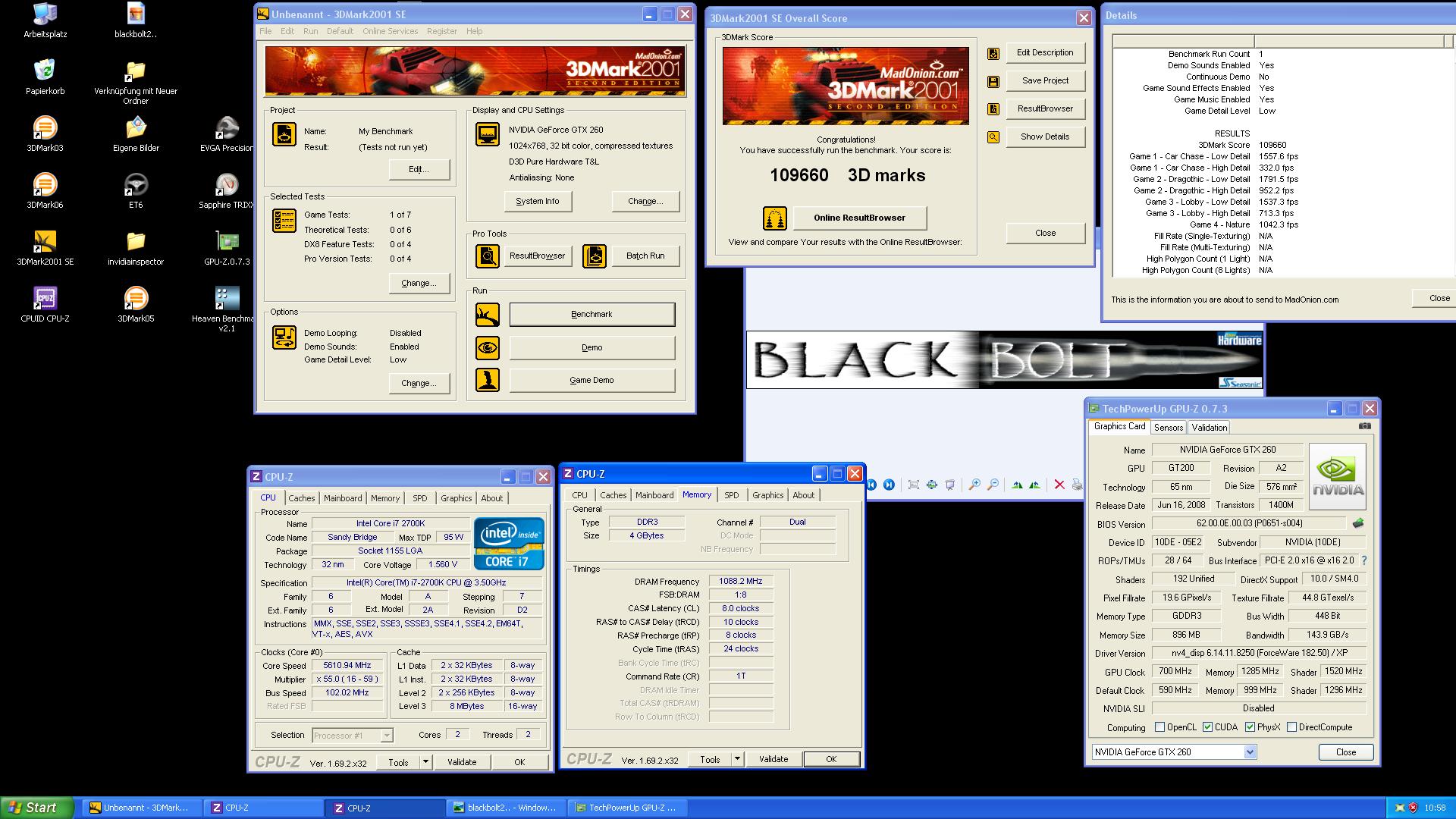Screen dimensions: 1456x819
Task: Click Edit... button in Project section
Action: click(x=419, y=169)
